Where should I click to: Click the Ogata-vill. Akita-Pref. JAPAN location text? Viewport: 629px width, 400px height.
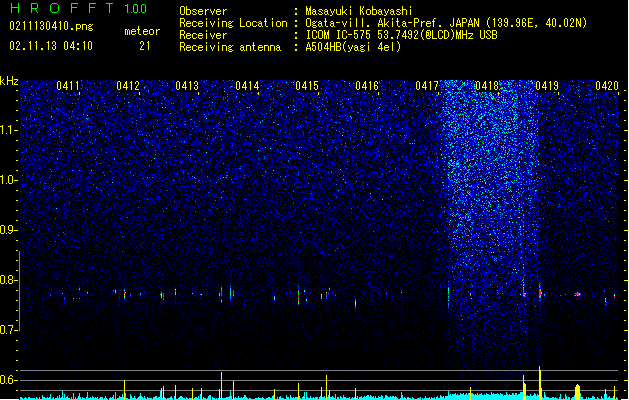(x=446, y=23)
